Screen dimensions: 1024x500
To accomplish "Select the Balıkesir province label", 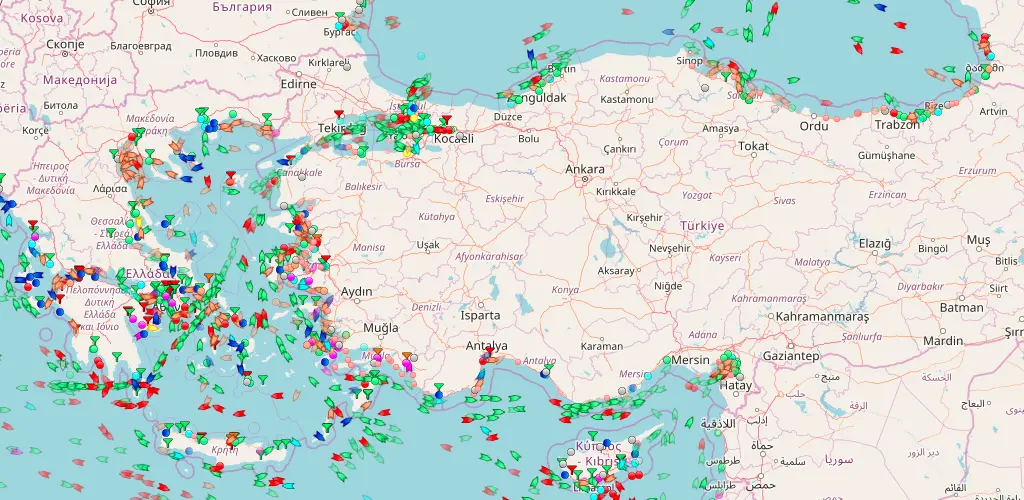I will pyautogui.click(x=363, y=187).
